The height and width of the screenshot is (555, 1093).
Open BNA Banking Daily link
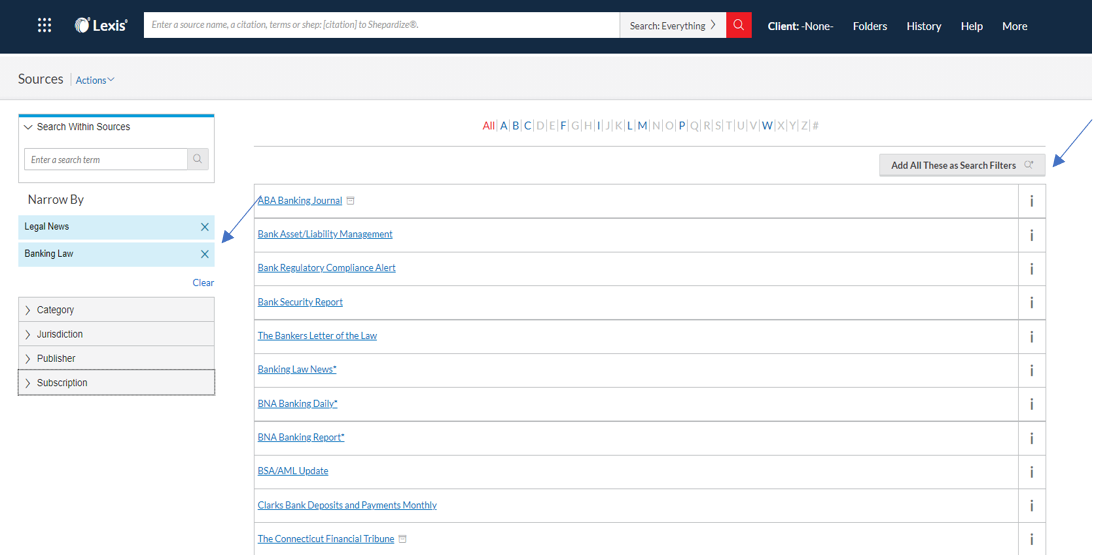click(x=298, y=404)
